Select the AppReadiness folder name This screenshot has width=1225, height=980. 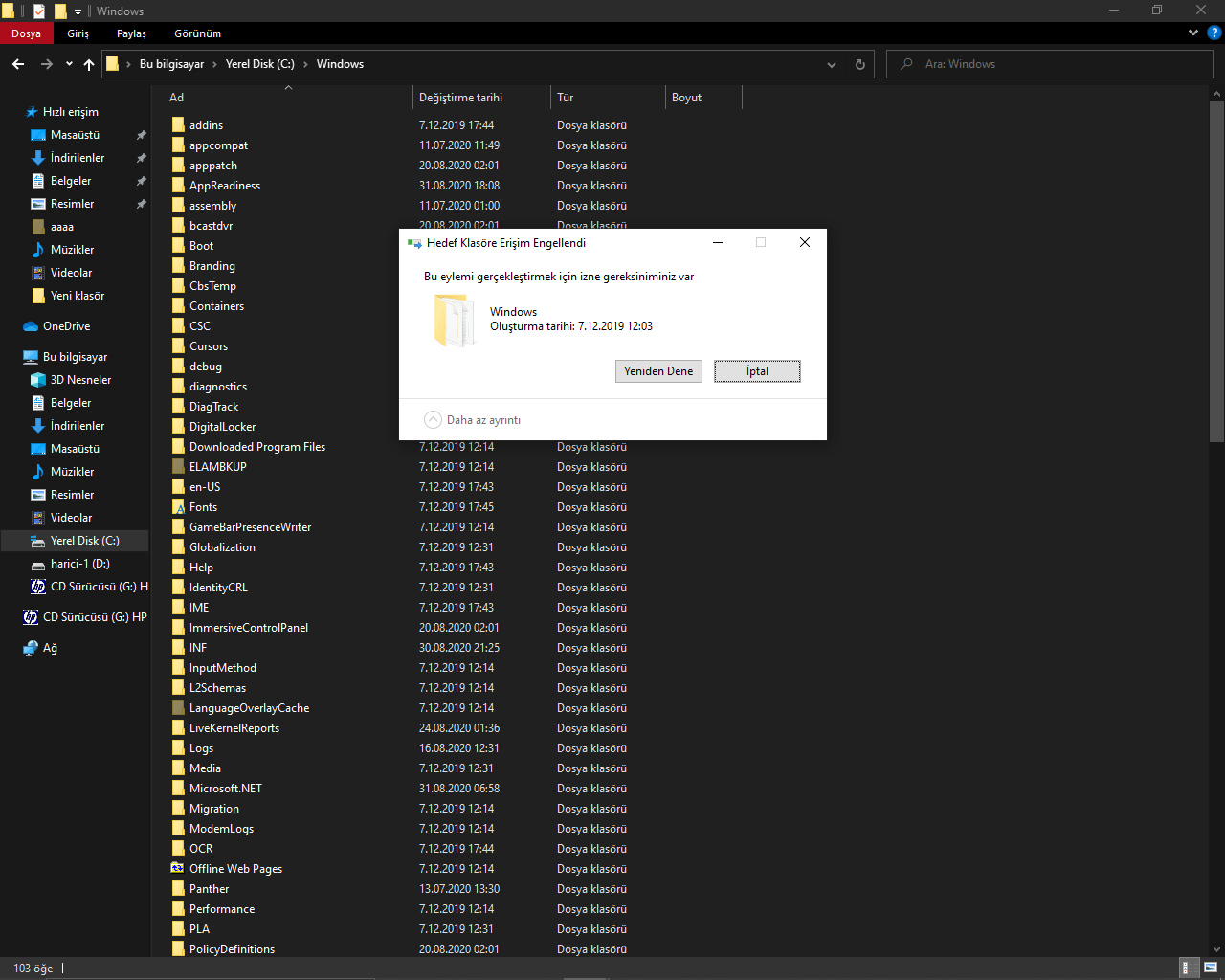pos(225,186)
